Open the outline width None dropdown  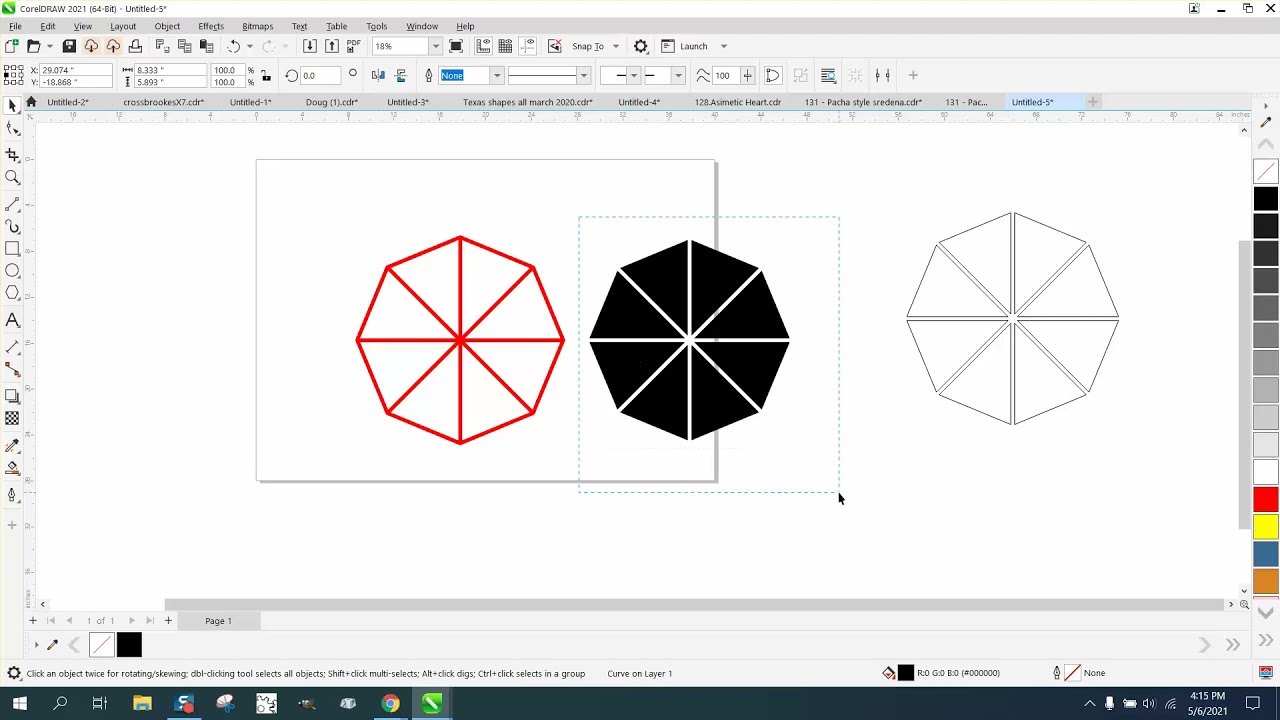point(496,75)
